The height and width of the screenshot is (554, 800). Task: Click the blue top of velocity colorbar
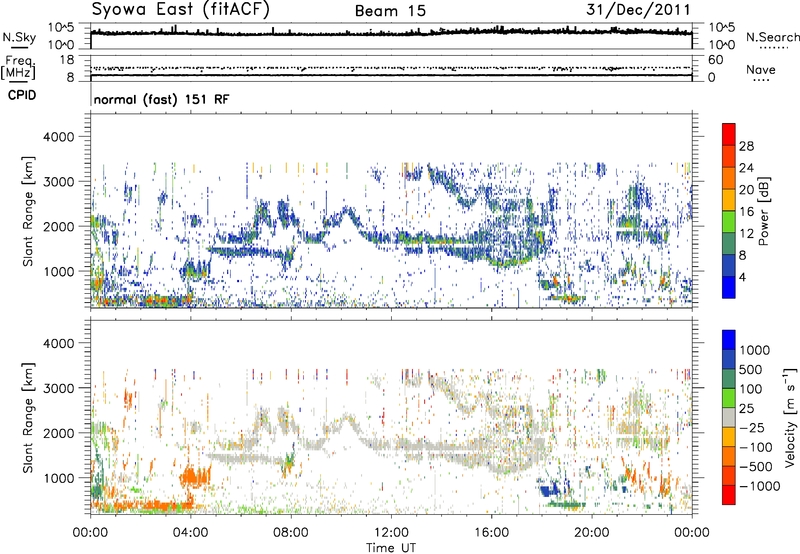[x=729, y=340]
